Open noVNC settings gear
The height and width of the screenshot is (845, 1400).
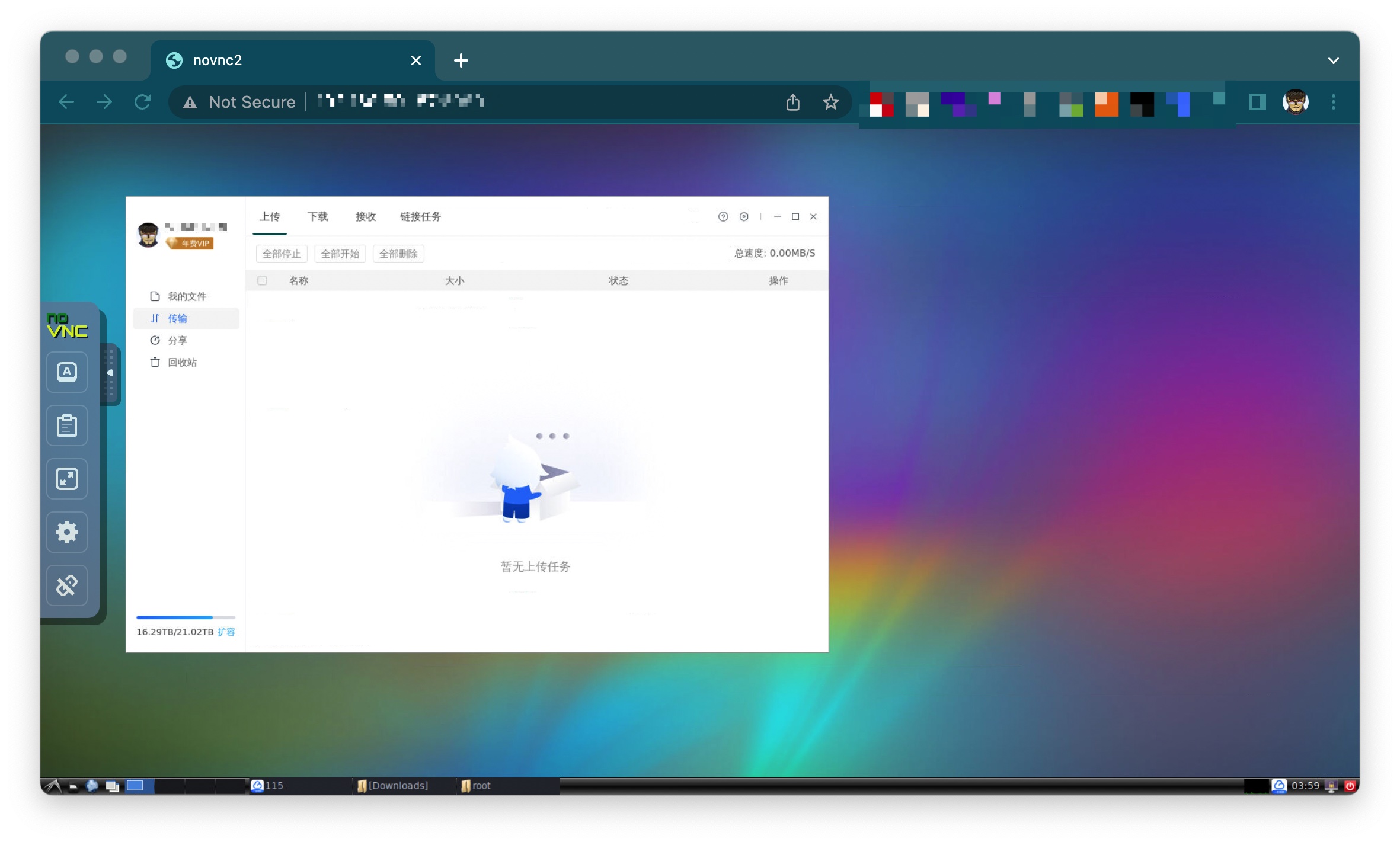pos(67,532)
